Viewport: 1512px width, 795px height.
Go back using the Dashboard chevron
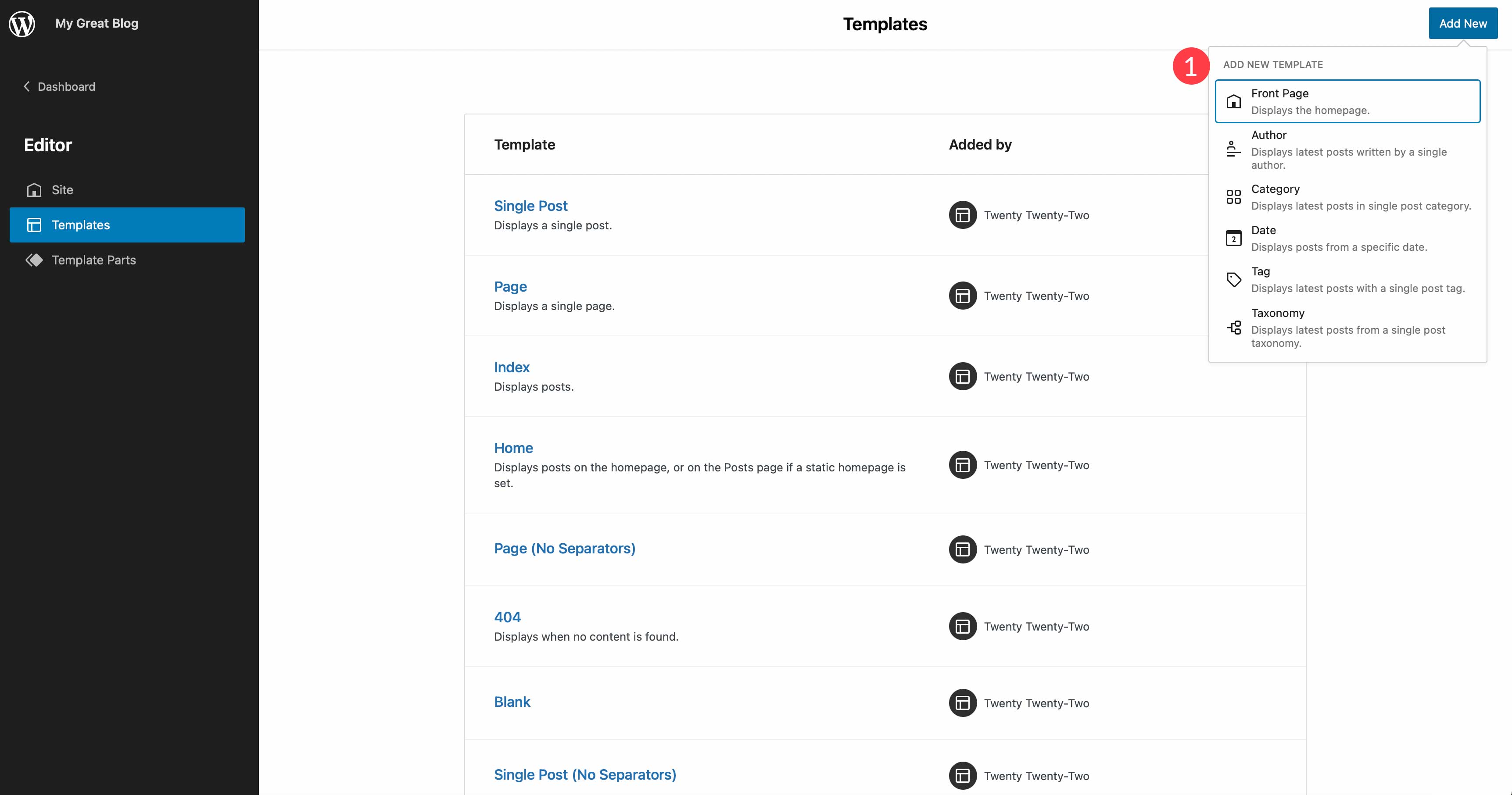click(26, 87)
